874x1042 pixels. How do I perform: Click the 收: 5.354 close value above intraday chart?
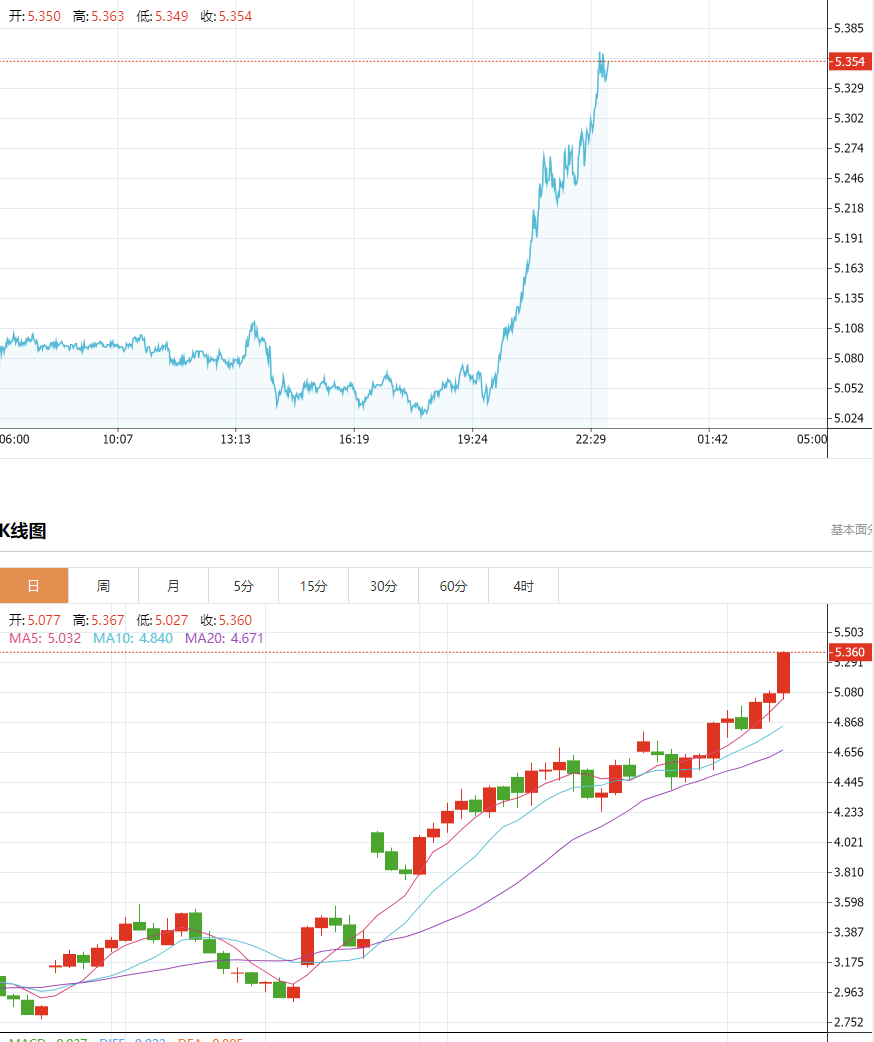[226, 16]
